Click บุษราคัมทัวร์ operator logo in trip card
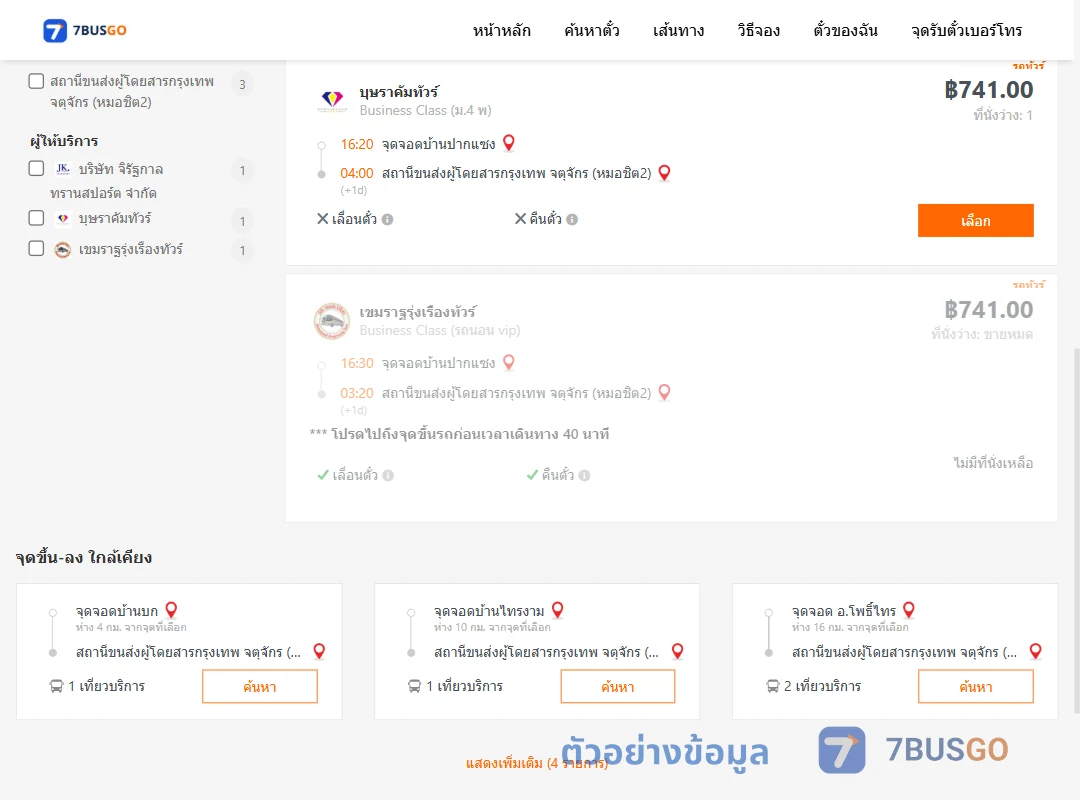This screenshot has height=800, width=1080. coord(333,101)
